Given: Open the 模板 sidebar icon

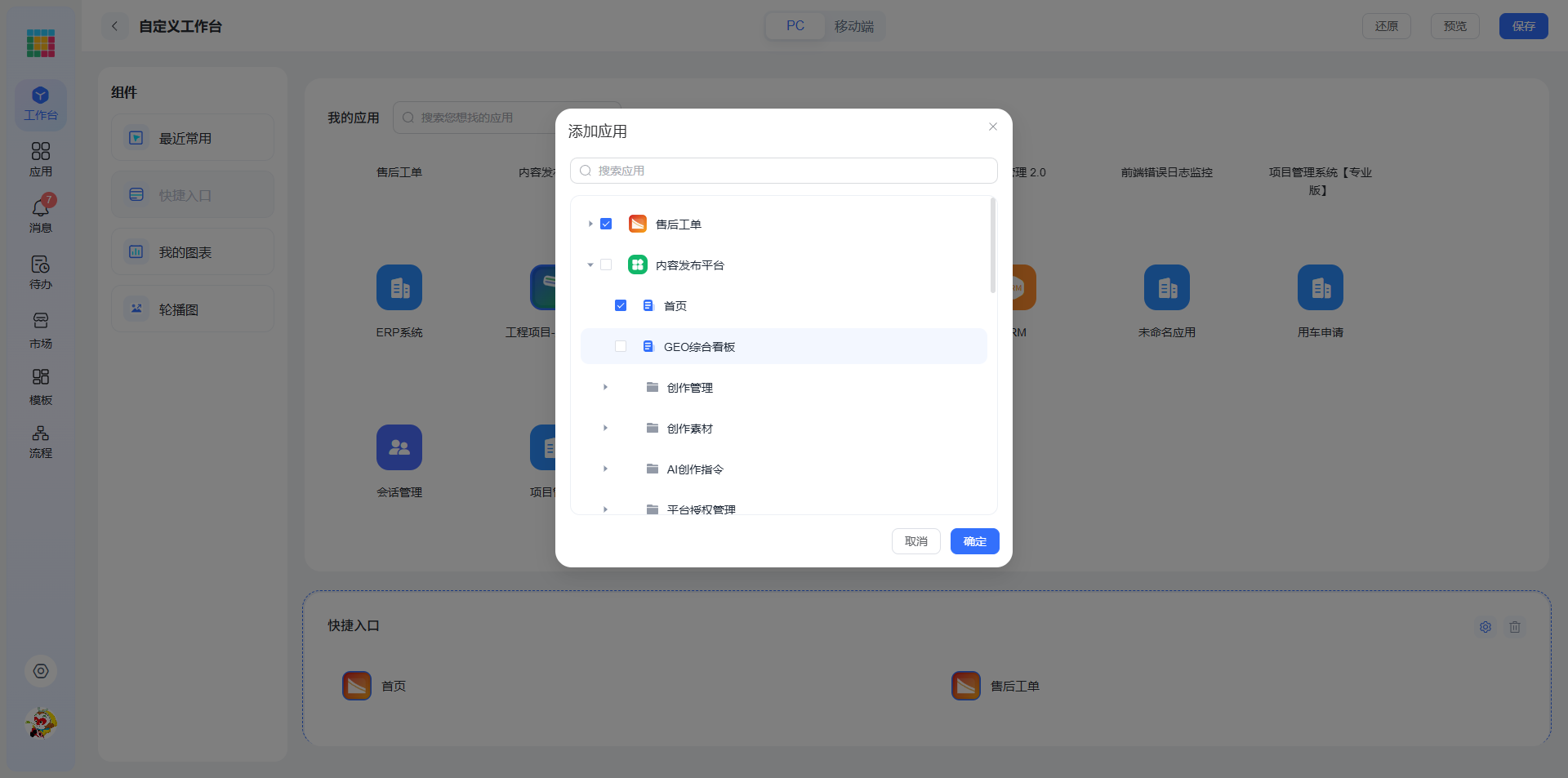Looking at the screenshot, I should coord(41,387).
